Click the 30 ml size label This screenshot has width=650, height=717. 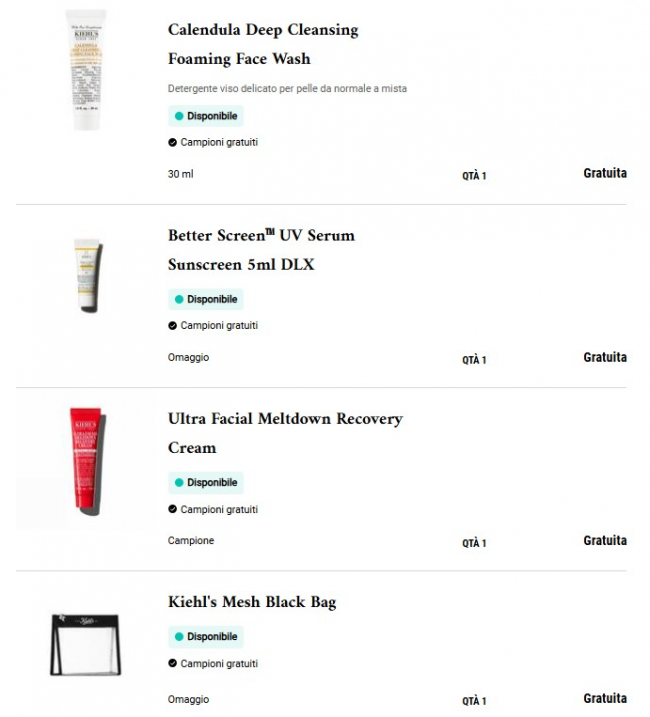180,174
